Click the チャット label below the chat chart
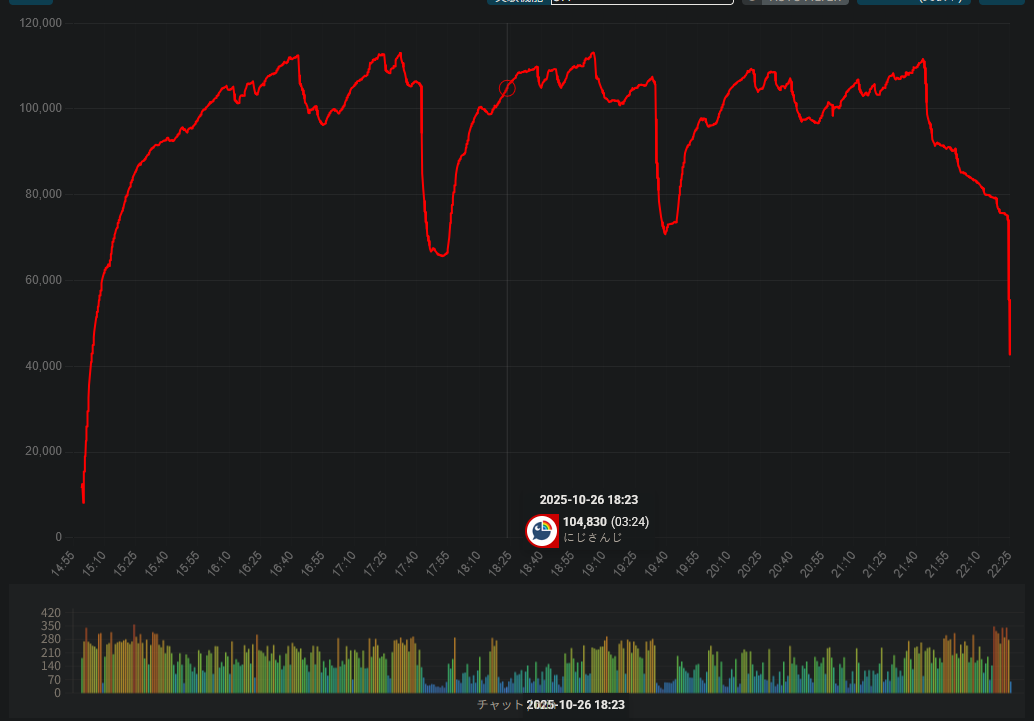This screenshot has height=721, width=1034. [x=501, y=705]
